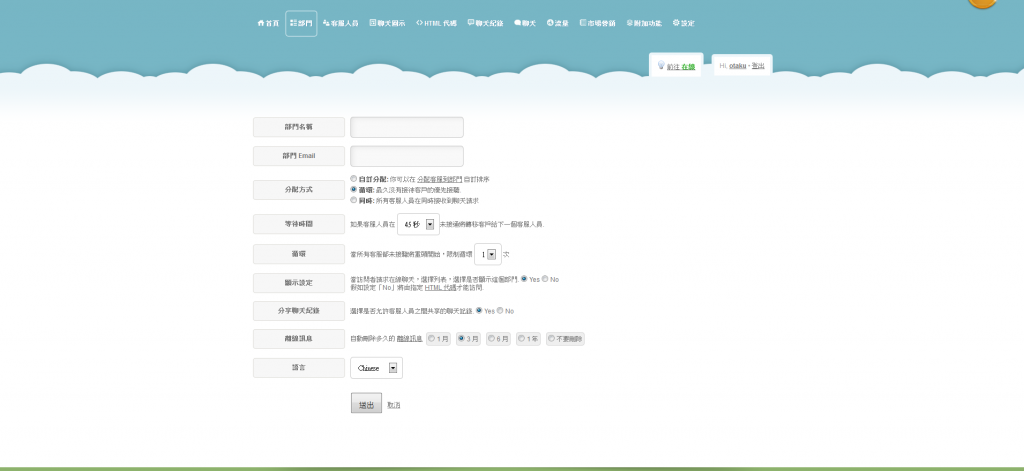Open the 45 秒 wait time dropdown

[x=419, y=224]
